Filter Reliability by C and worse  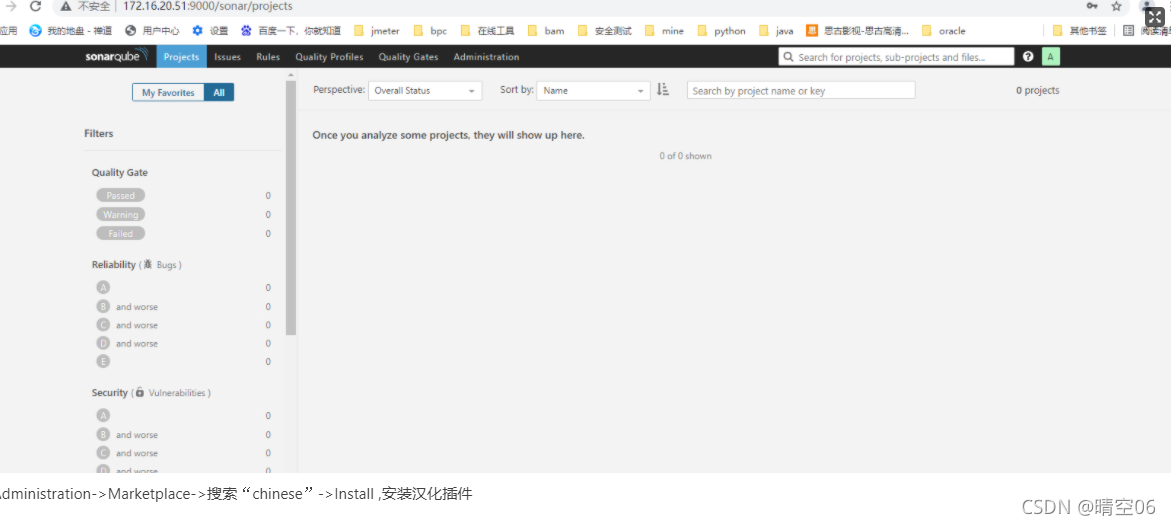tap(127, 325)
